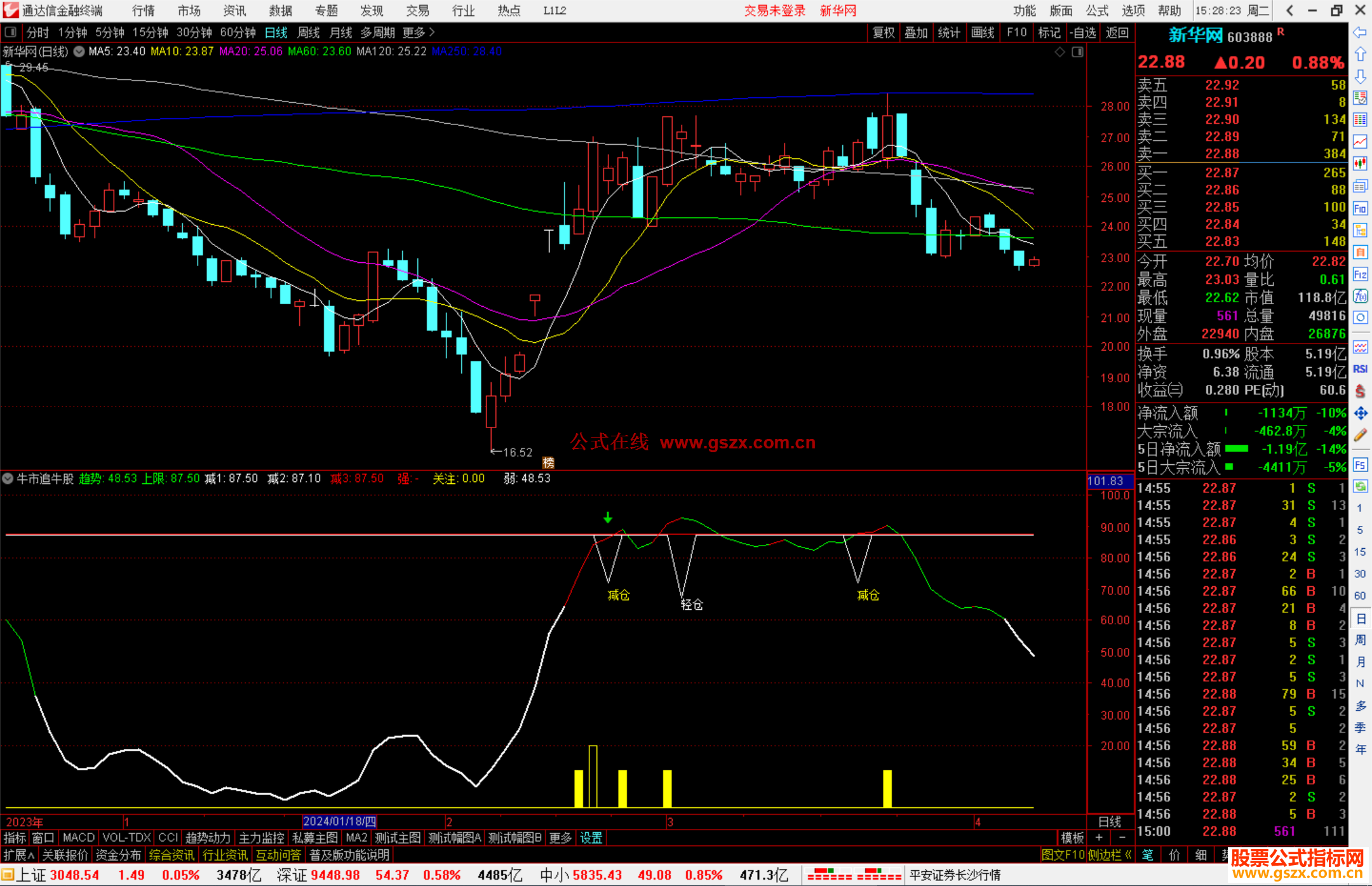The image size is (1372, 886).
Task: Click the candlestick chart sidebar icon
Action: coord(1360,164)
